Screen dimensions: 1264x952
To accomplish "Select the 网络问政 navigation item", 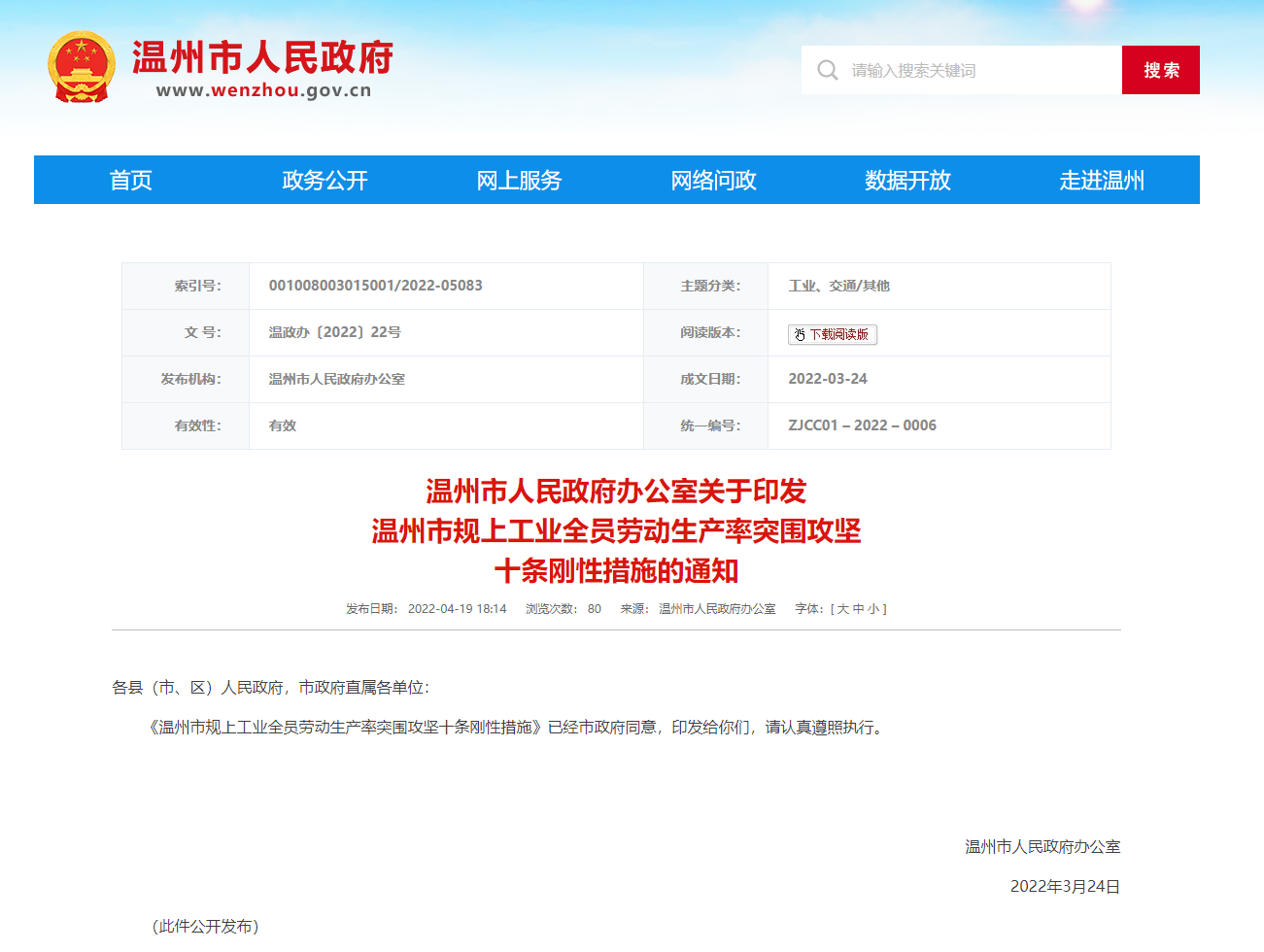I will click(713, 181).
